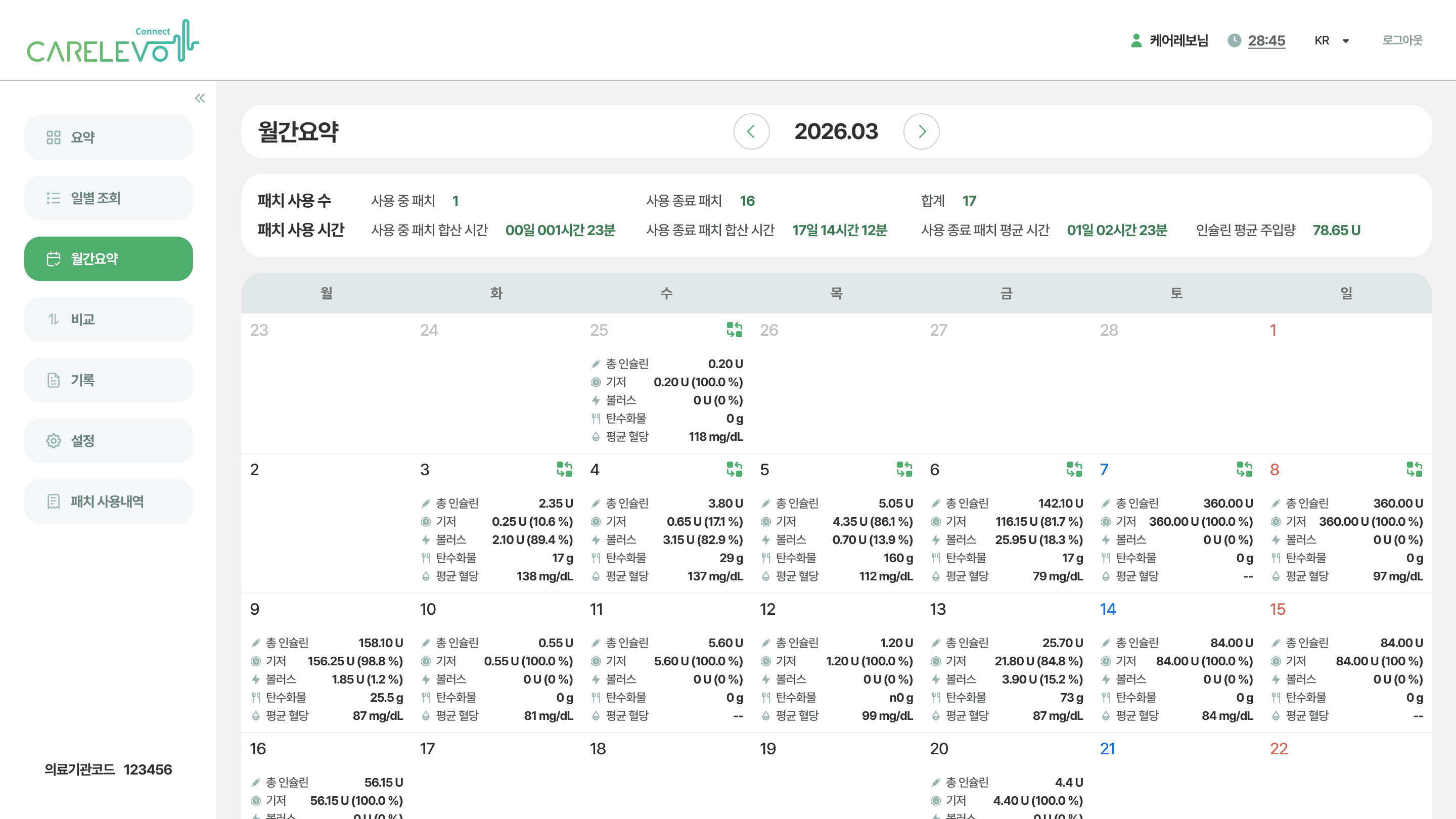Open the 설정 settings menu
The height and width of the screenshot is (819, 1456).
(x=109, y=441)
